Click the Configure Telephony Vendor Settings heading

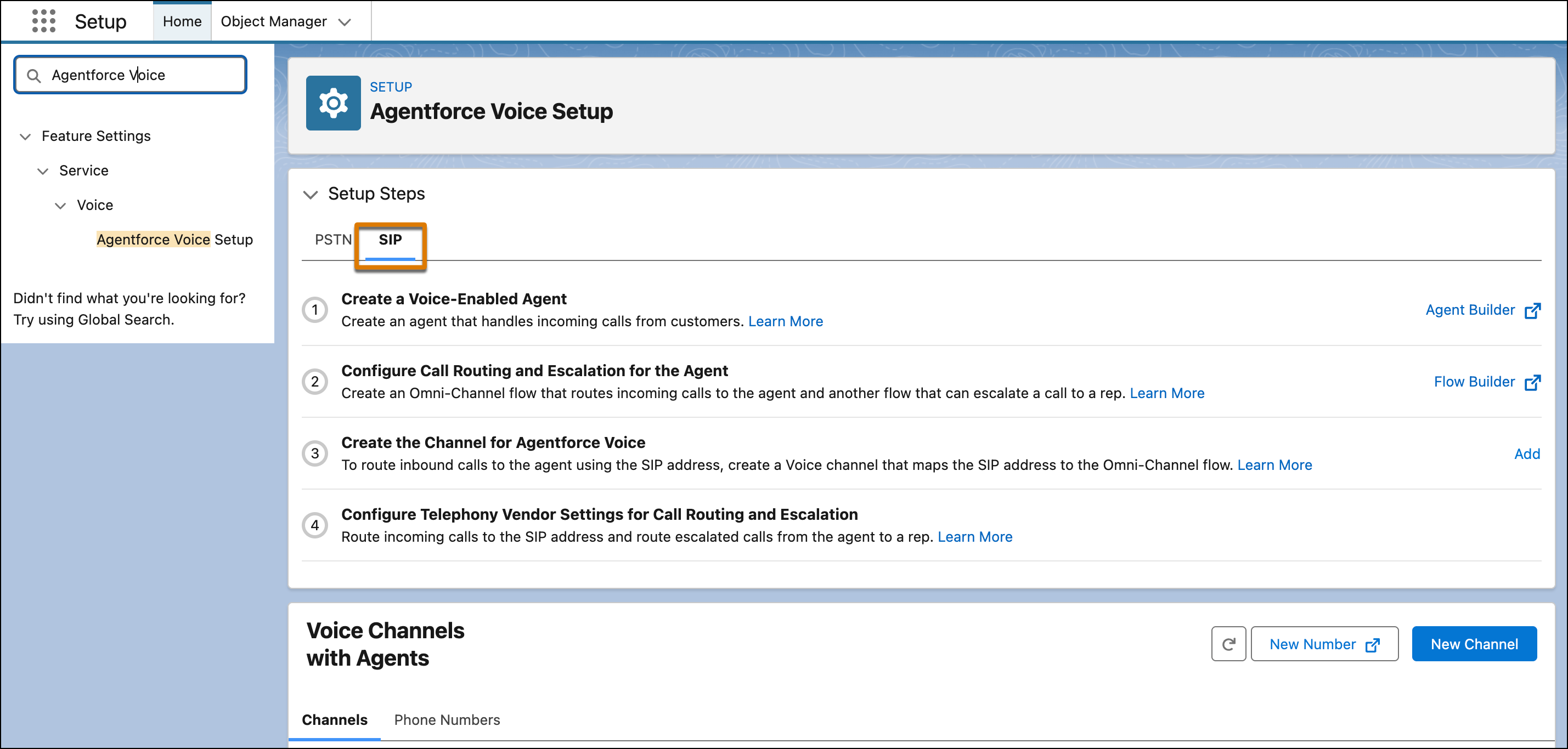600,514
